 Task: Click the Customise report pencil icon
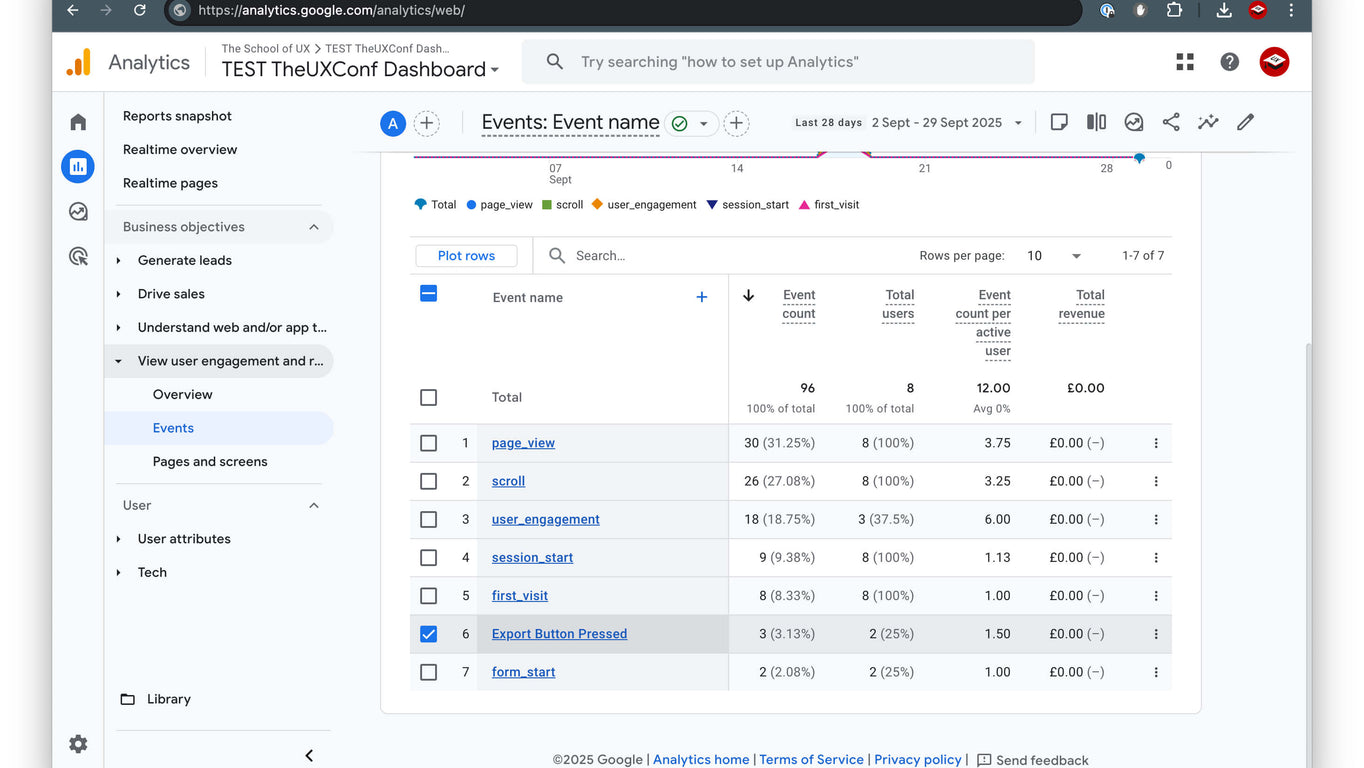pyautogui.click(x=1245, y=122)
